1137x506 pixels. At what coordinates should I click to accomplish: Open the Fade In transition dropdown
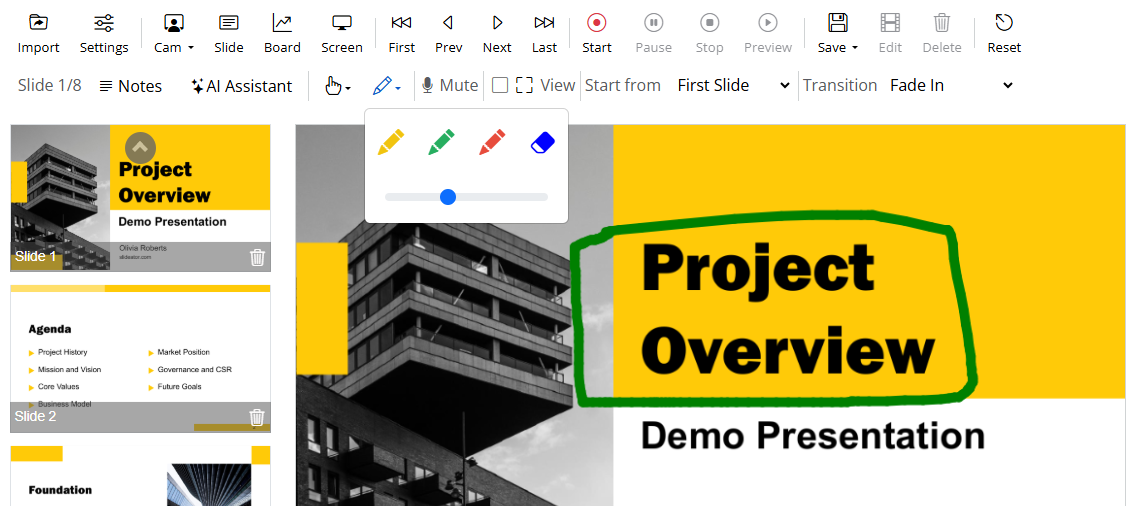950,86
